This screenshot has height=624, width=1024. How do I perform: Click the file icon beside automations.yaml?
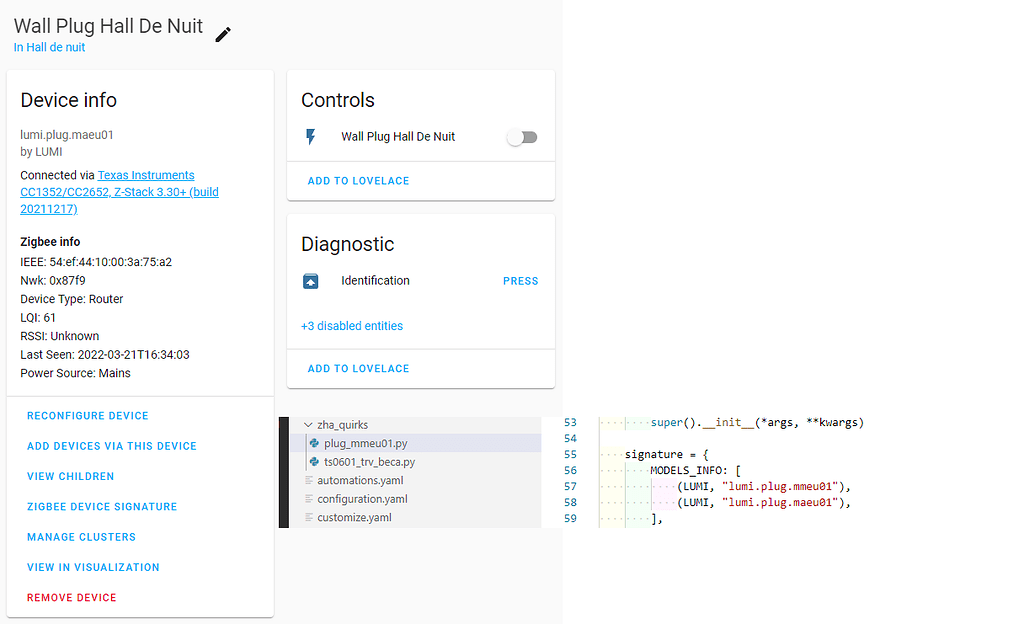[x=308, y=480]
